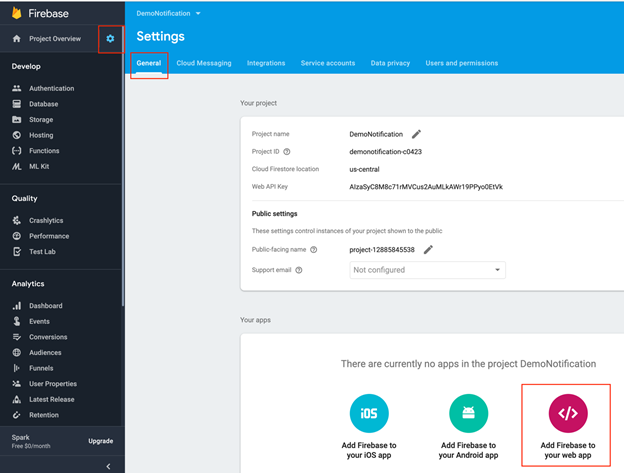Switch to the Cloud Messaging tab
624x473 pixels.
204,63
